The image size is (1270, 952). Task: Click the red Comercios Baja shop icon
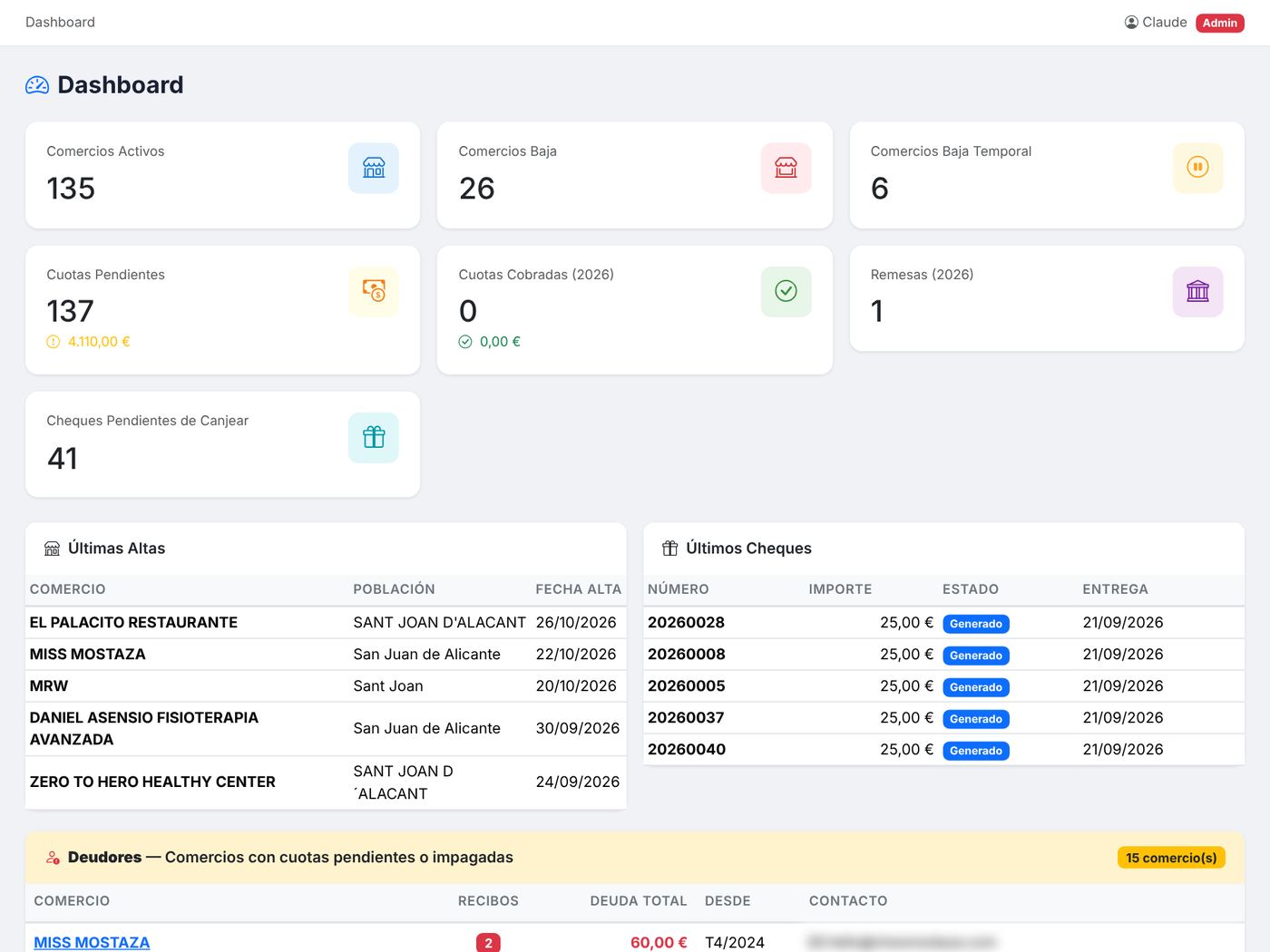(786, 168)
